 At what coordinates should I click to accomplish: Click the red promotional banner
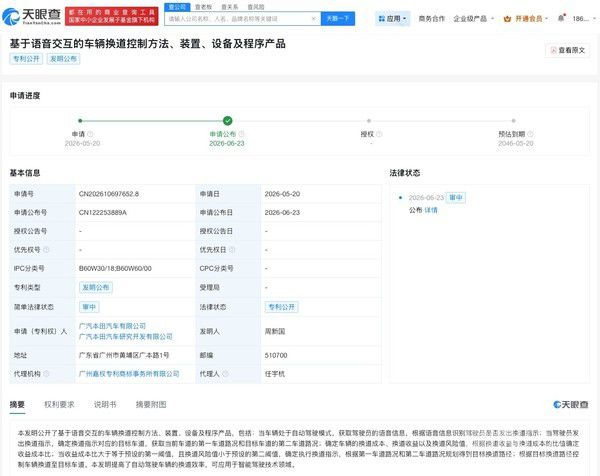111,16
